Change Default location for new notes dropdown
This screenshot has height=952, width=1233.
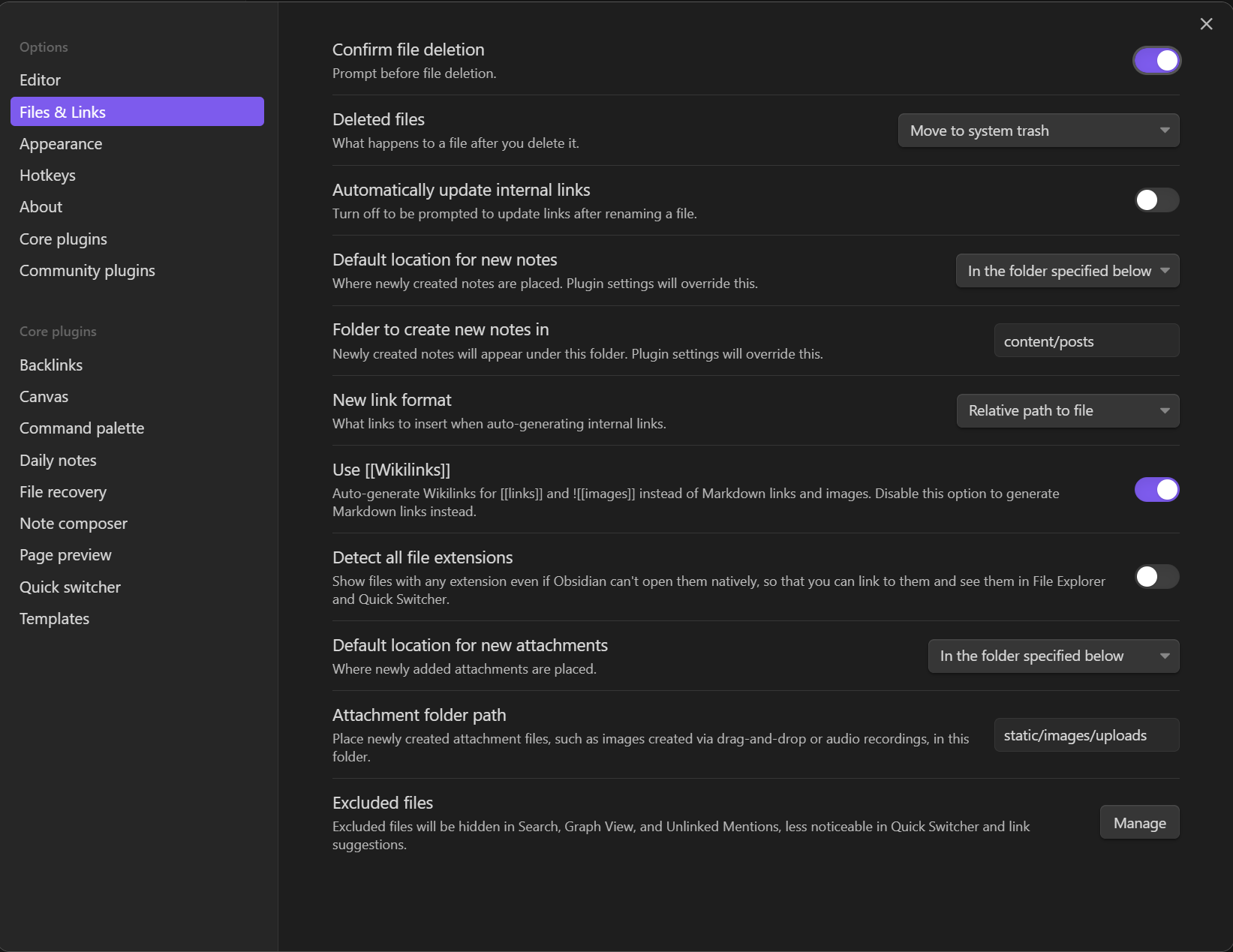pos(1066,270)
